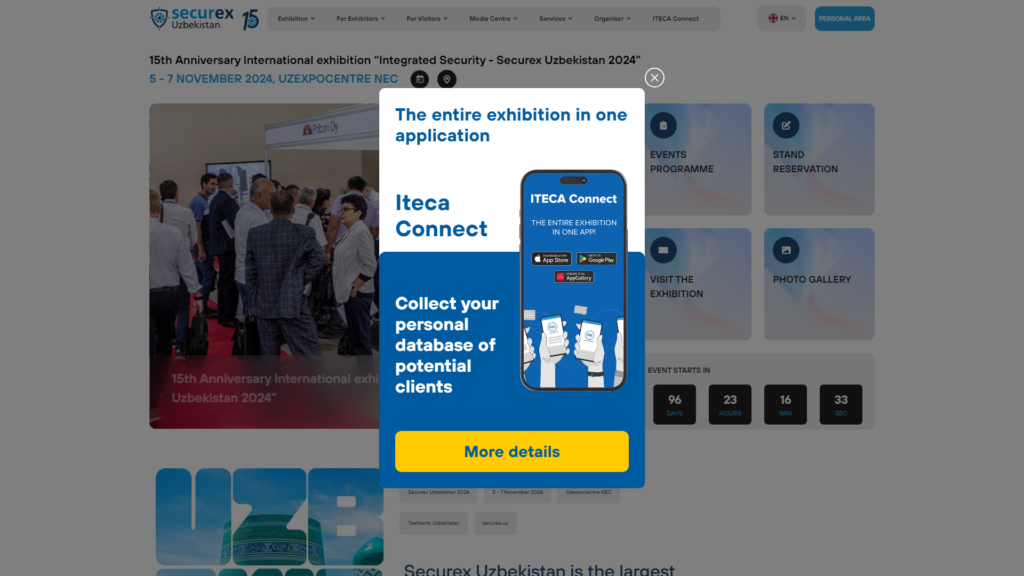The width and height of the screenshot is (1024, 576).
Task: Close the Iteca Connect popup
Action: [x=654, y=78]
